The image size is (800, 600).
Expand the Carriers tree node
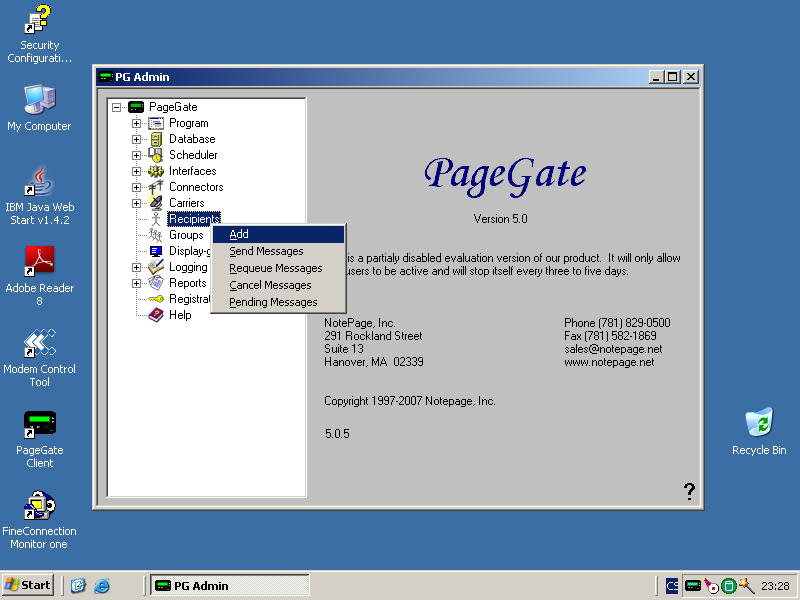[x=136, y=203]
